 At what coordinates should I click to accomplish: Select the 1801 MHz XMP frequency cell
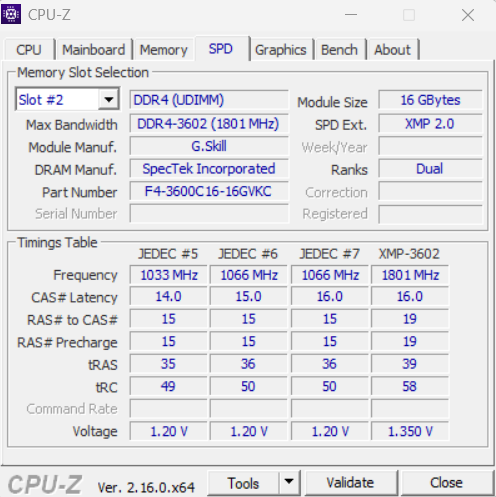pos(410,275)
